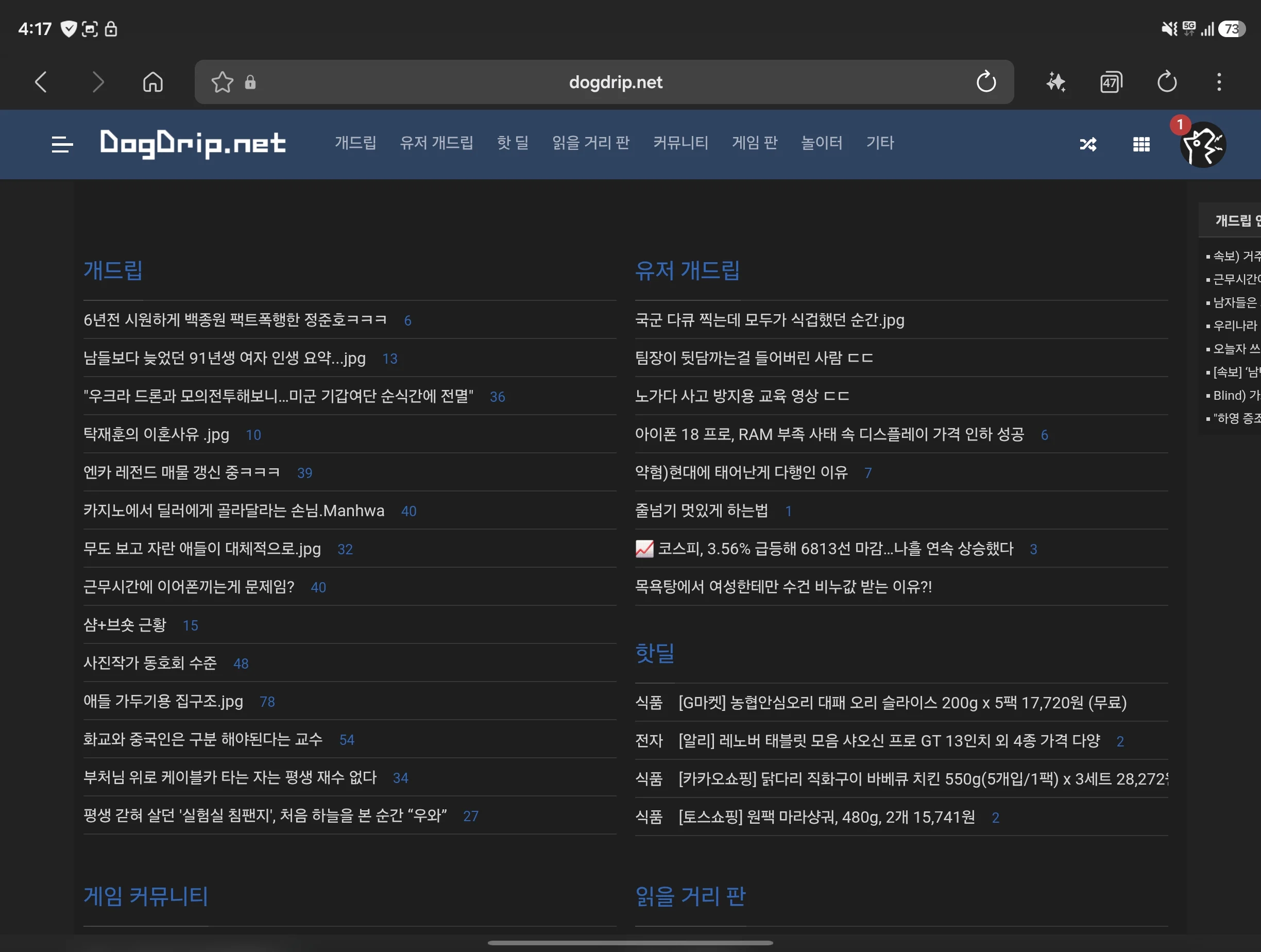Reload page via address bar refresh icon
The height and width of the screenshot is (952, 1261).
coord(986,82)
